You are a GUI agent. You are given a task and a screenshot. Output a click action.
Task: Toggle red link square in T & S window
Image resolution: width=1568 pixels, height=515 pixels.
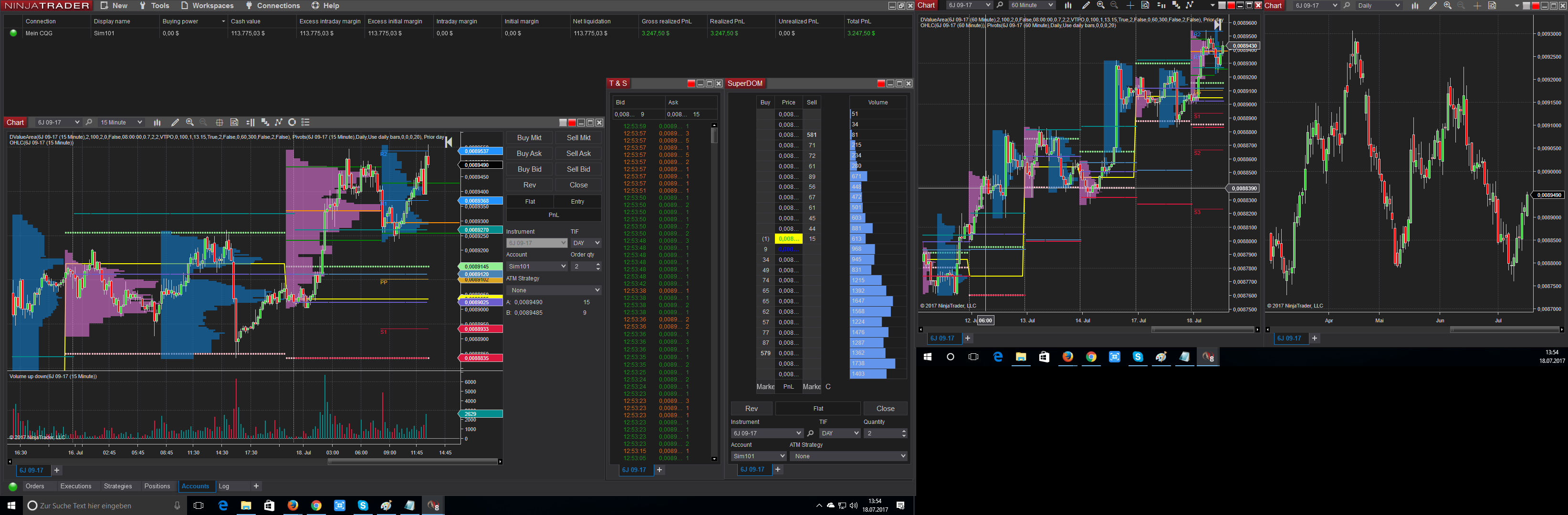[x=691, y=84]
